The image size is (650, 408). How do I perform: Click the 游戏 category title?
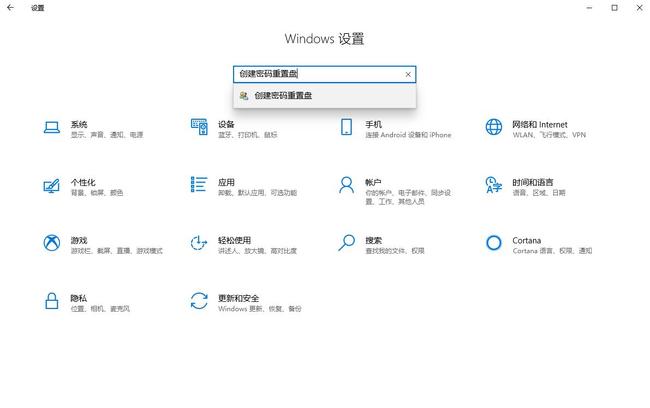click(79, 240)
